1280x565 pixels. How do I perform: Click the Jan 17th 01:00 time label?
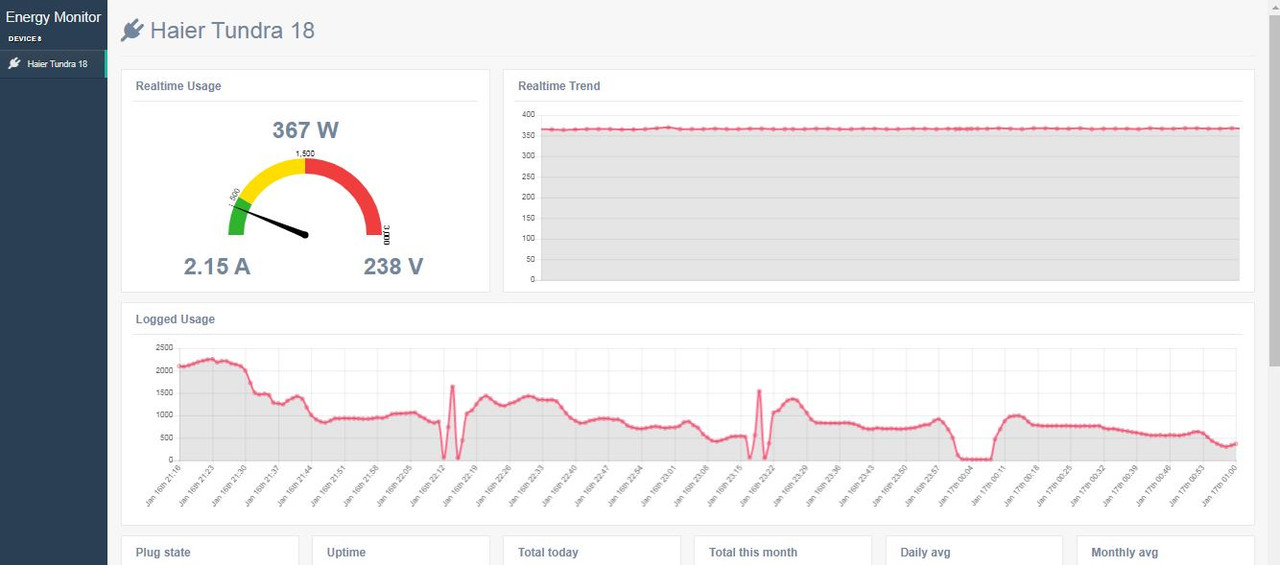(x=1219, y=484)
